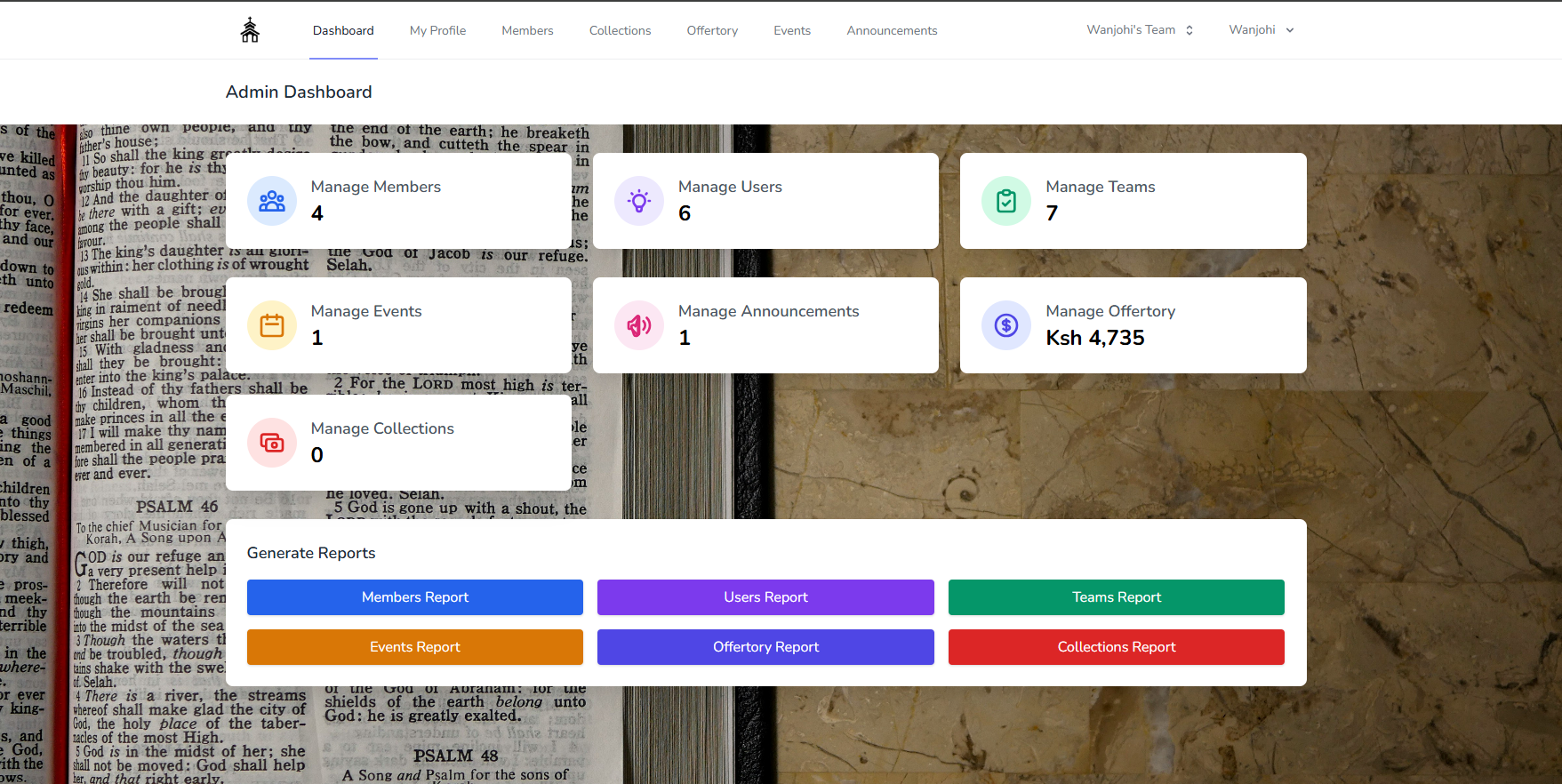1562x784 pixels.
Task: Click the teams count 7
Action: (1052, 213)
